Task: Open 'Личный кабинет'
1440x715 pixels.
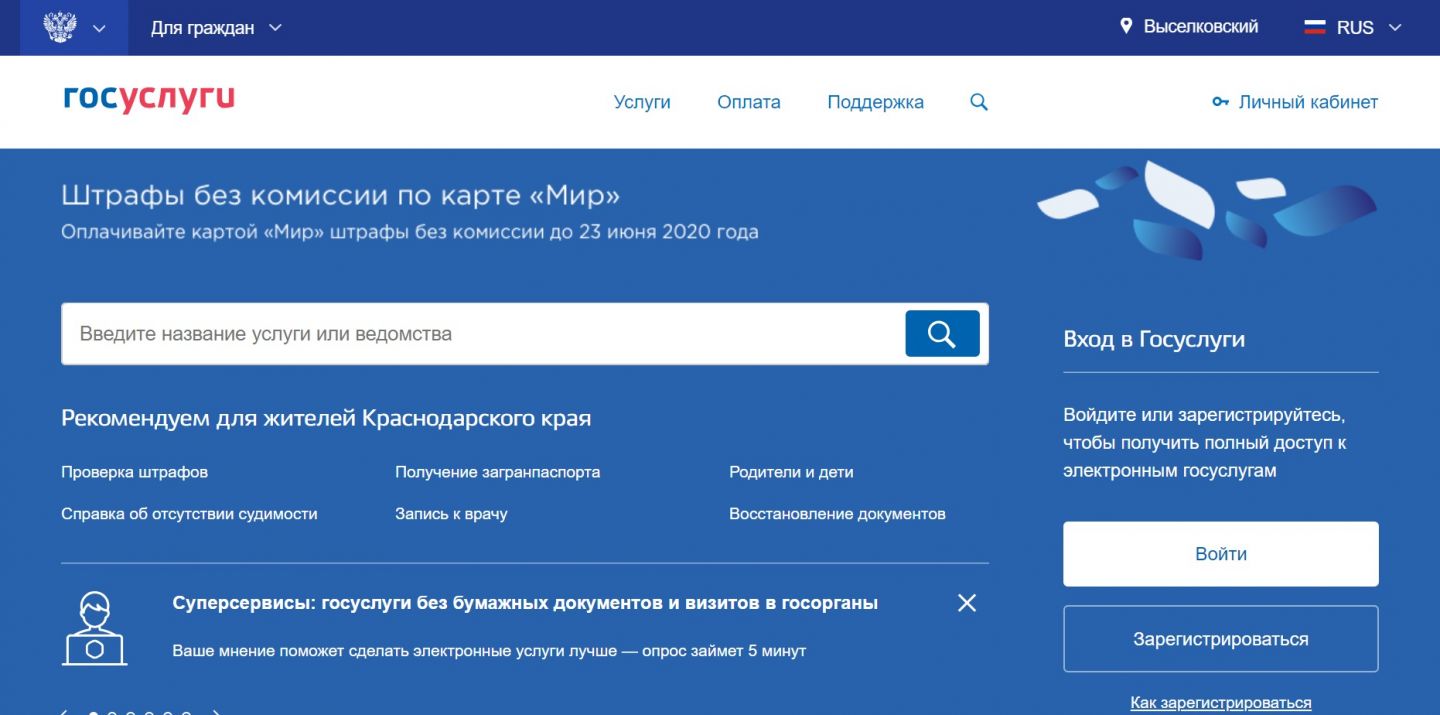Action: pos(1308,102)
